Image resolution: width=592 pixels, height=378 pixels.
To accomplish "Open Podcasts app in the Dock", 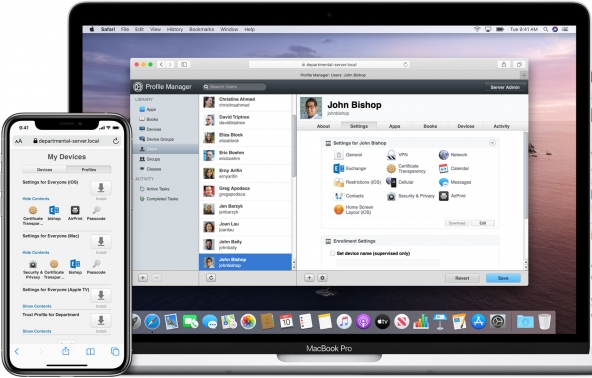I will click(x=363, y=322).
